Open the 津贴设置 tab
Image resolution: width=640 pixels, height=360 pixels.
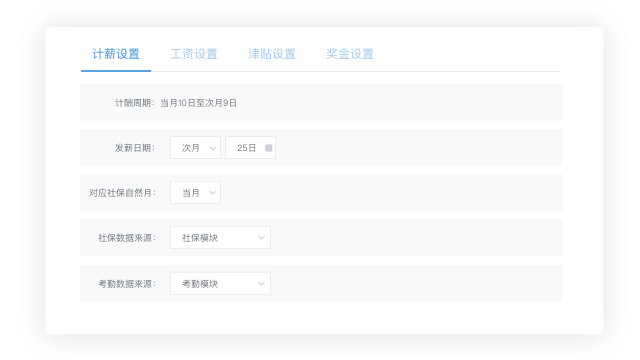(272, 54)
